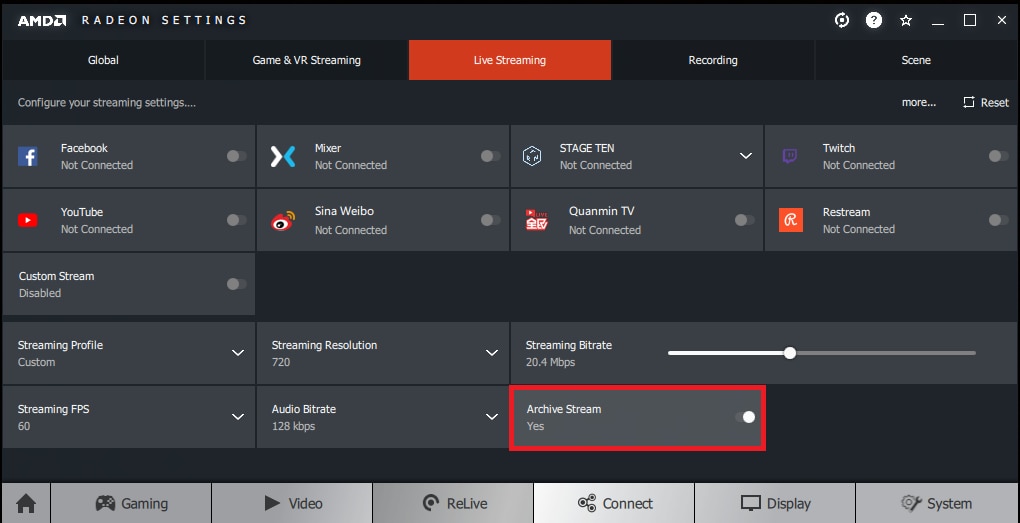Open Help with the question mark icon
Screen dimensions: 1020x523
pyautogui.click(x=874, y=20)
